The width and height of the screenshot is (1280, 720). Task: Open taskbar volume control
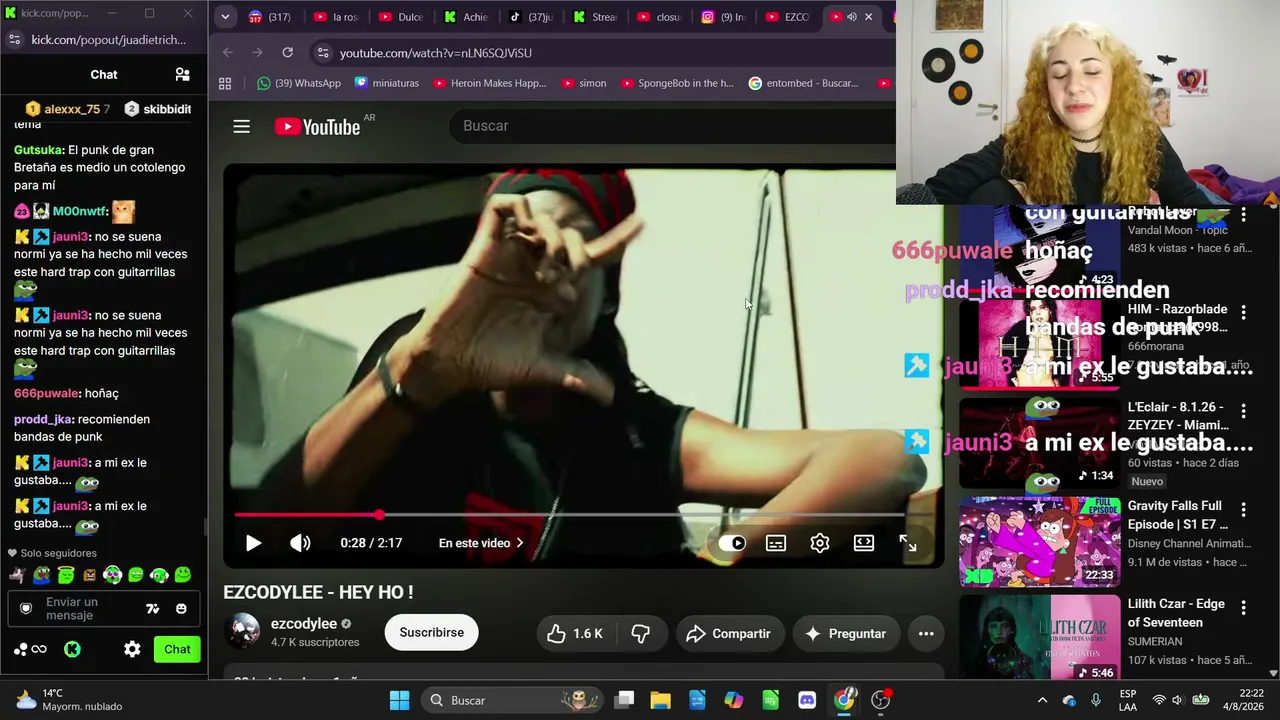point(1179,700)
